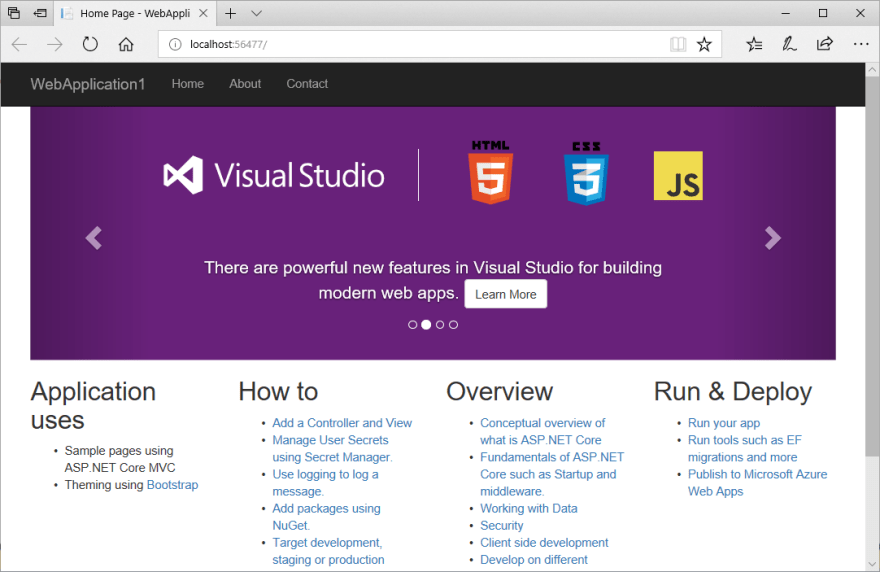This screenshot has height=572, width=880.
Task: Open the Bootstrap link
Action: pyautogui.click(x=172, y=485)
